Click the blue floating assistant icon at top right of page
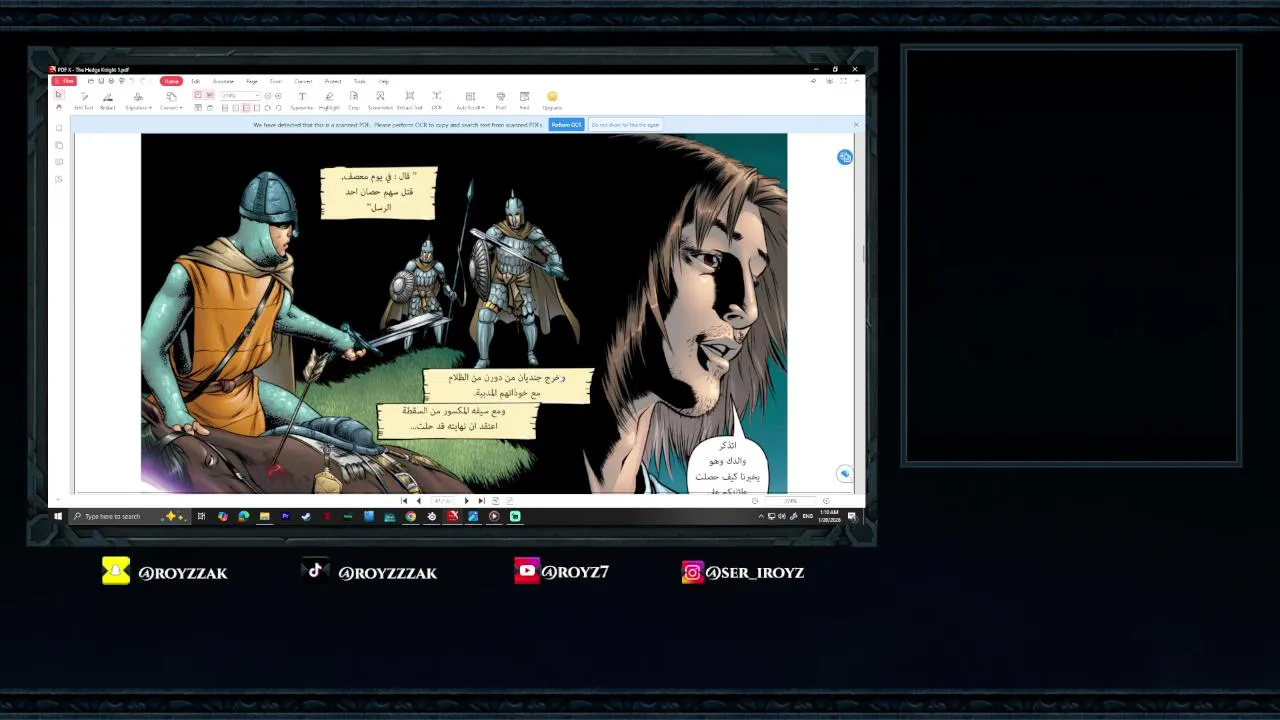The image size is (1280, 720). click(x=845, y=157)
